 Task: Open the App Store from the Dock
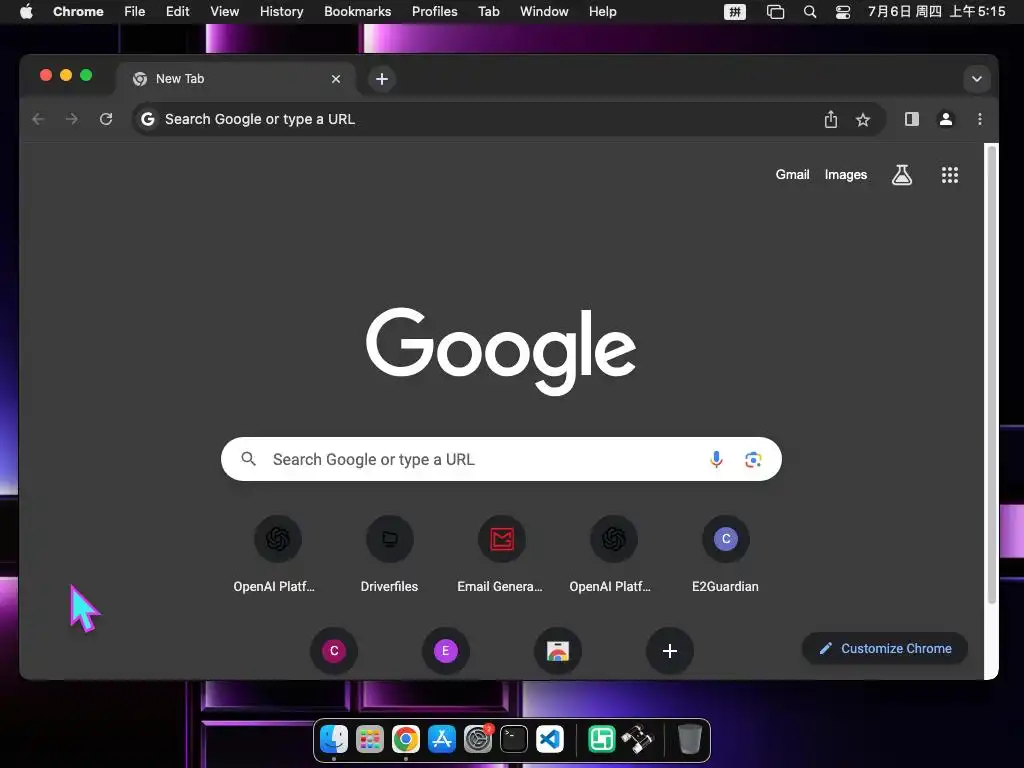pos(441,739)
